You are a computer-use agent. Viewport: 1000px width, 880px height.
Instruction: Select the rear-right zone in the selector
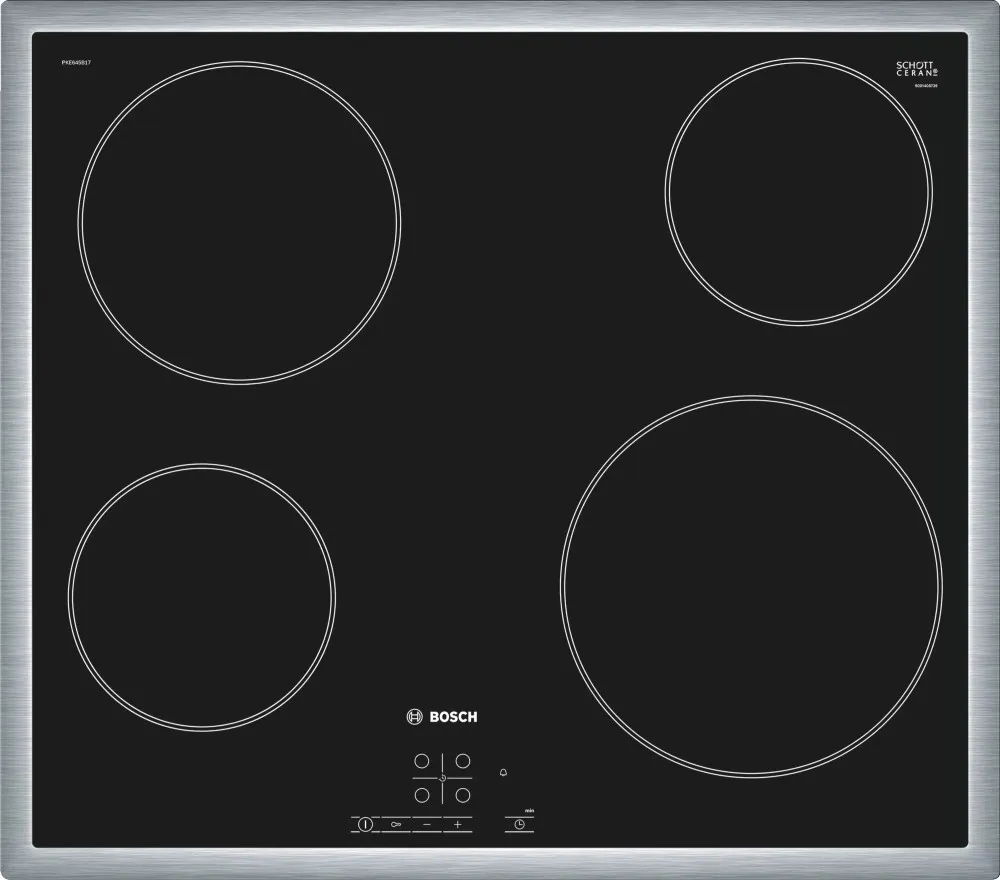pos(463,761)
